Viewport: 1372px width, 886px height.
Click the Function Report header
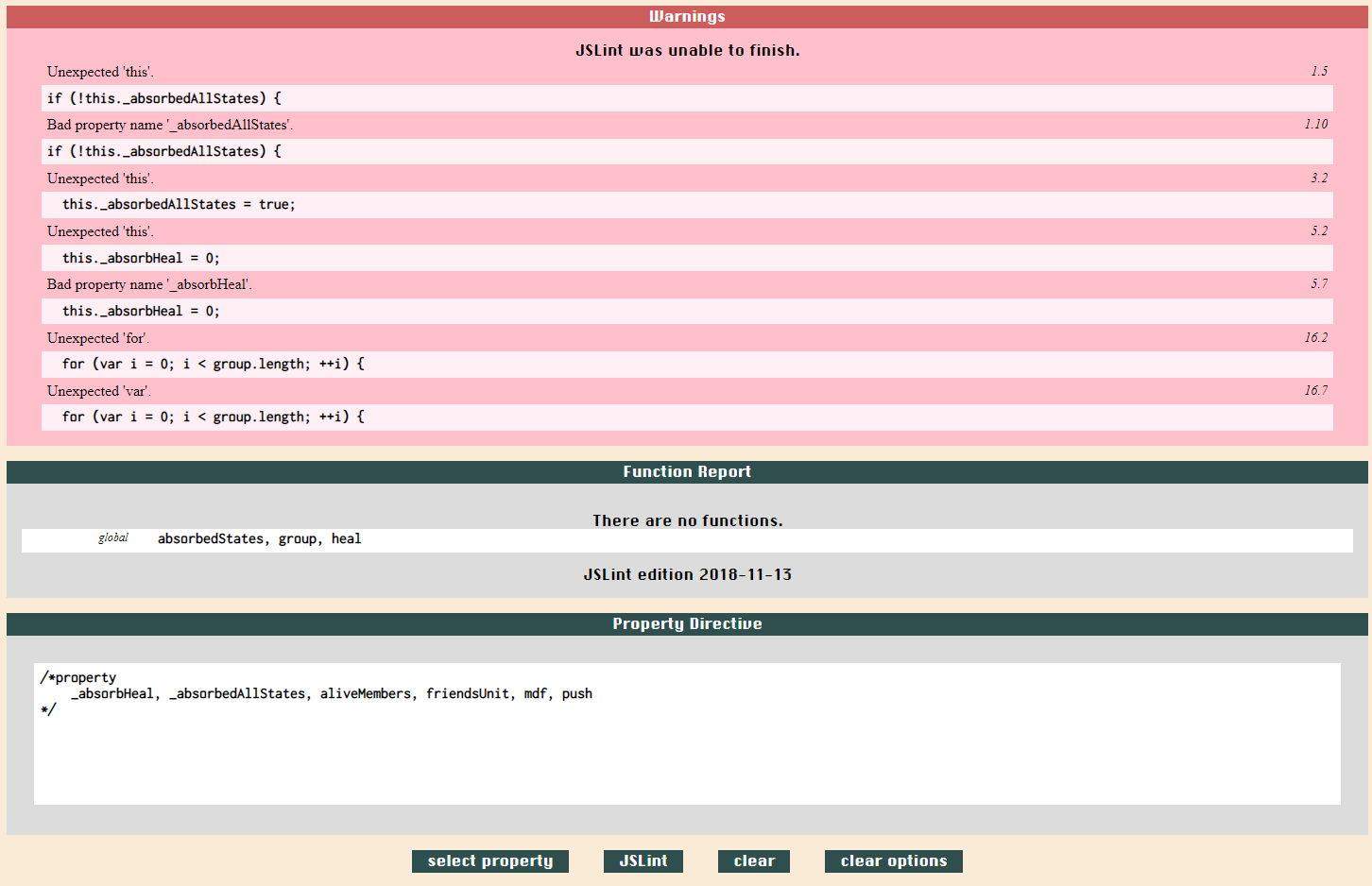[x=687, y=471]
